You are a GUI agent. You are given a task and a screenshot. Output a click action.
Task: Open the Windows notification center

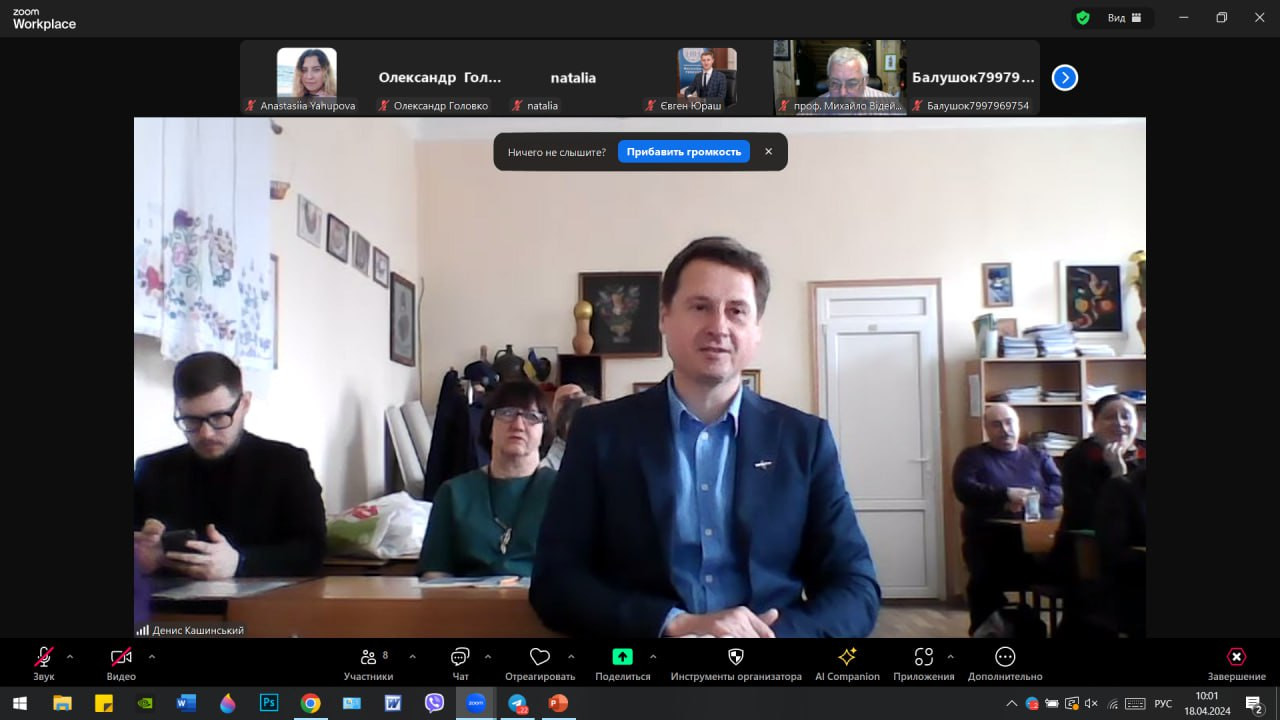click(1254, 703)
